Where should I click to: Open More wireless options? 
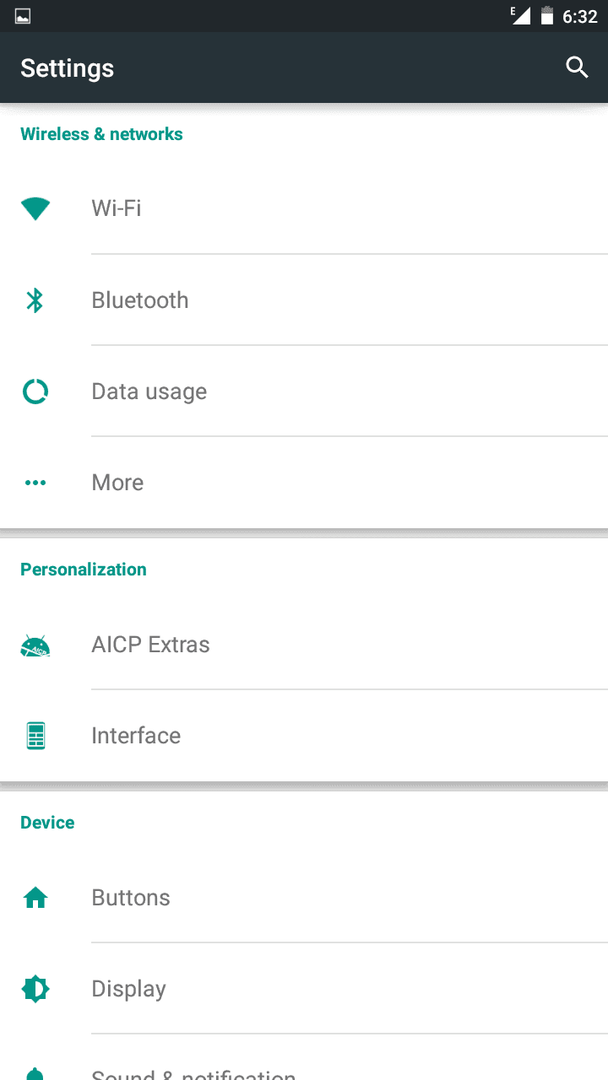[x=304, y=482]
